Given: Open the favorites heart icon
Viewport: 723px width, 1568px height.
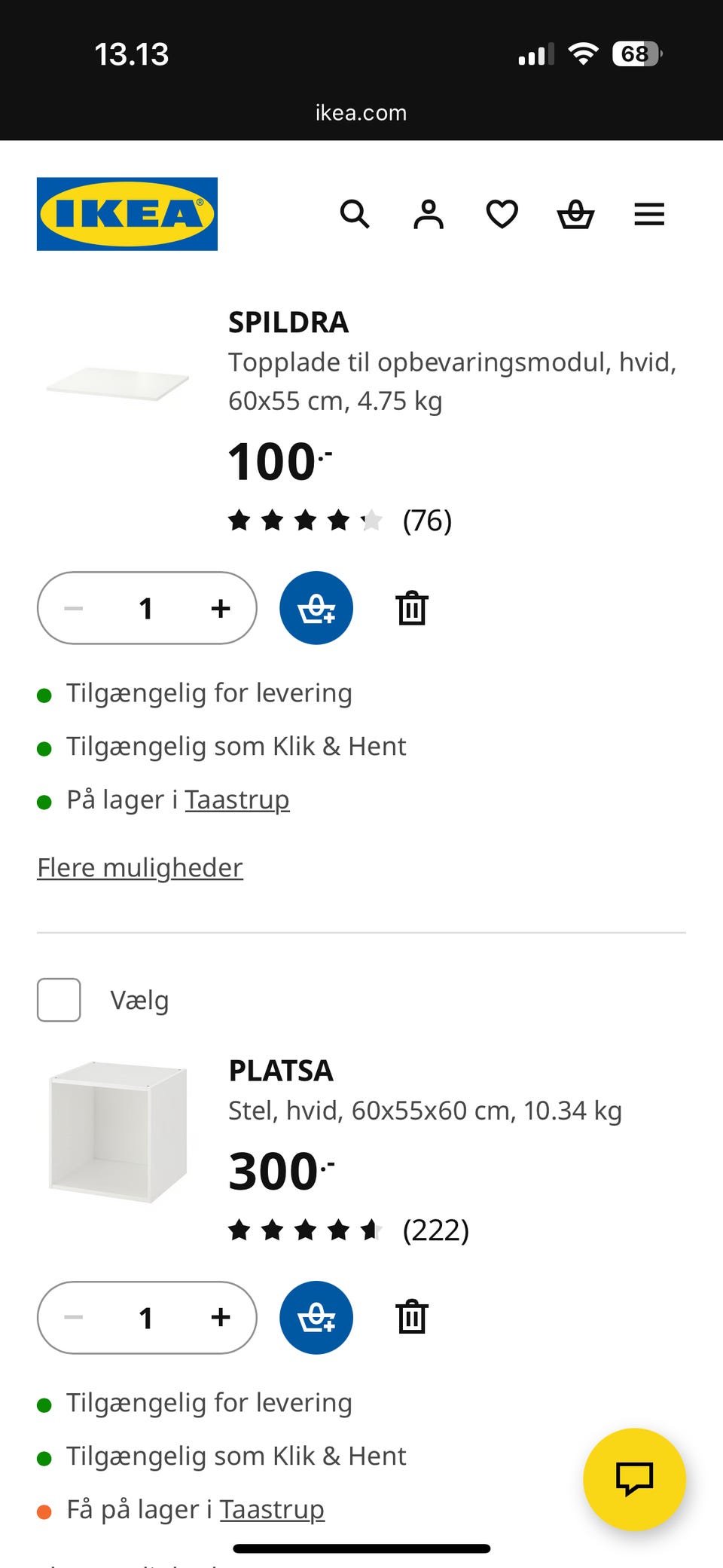Looking at the screenshot, I should 502,215.
